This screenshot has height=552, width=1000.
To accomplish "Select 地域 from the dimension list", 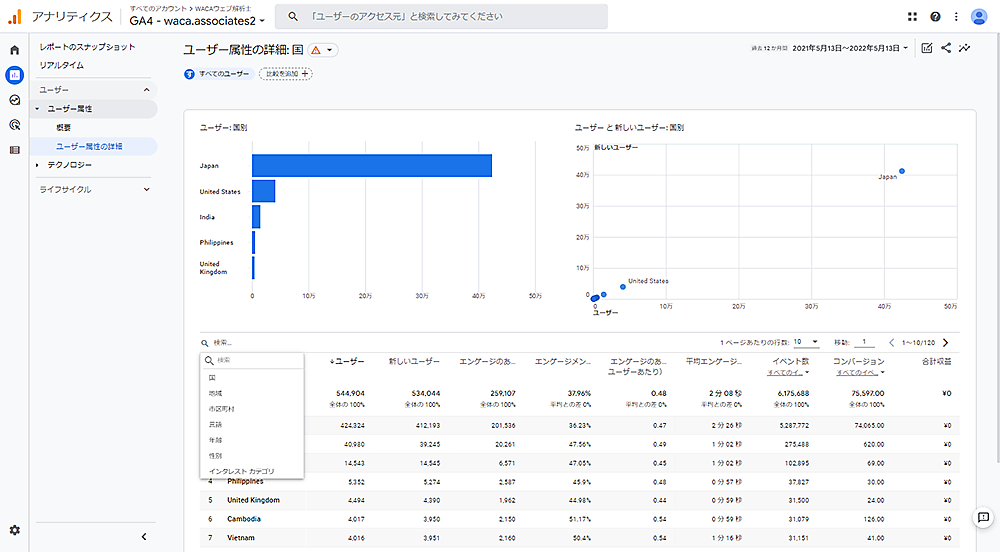I will pos(215,394).
